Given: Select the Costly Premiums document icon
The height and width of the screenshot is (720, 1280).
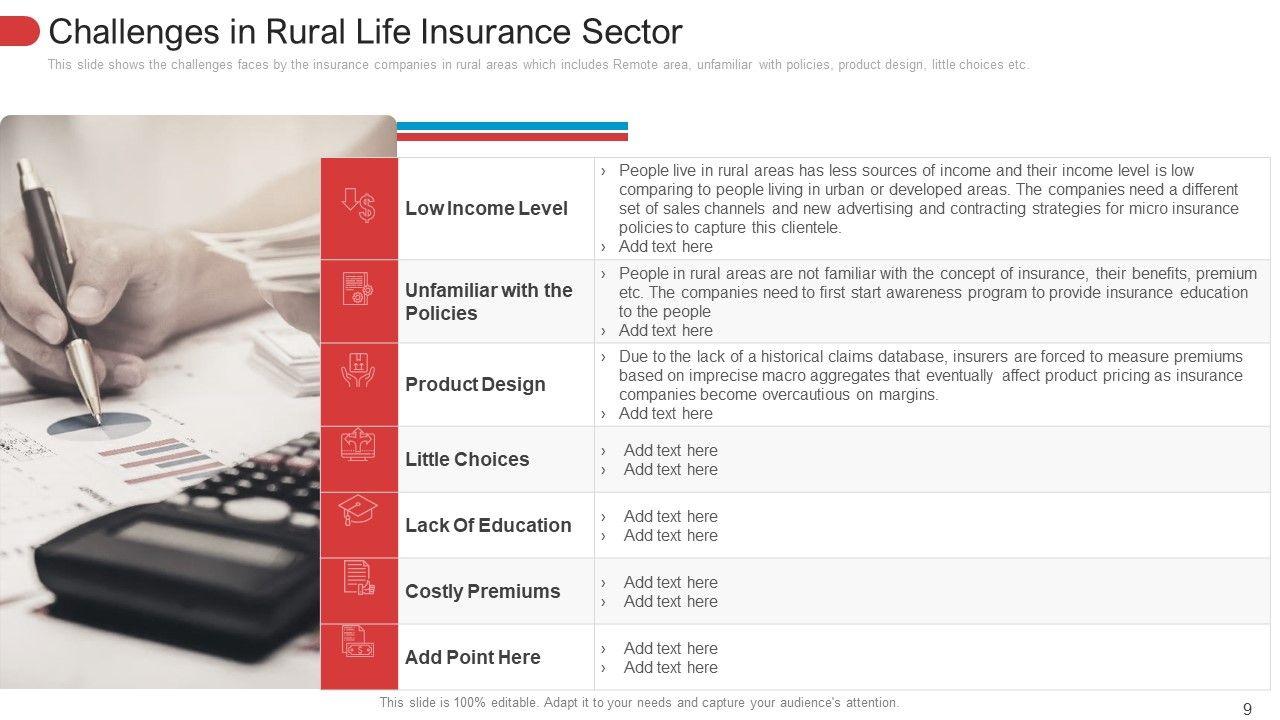Looking at the screenshot, I should pyautogui.click(x=358, y=577).
